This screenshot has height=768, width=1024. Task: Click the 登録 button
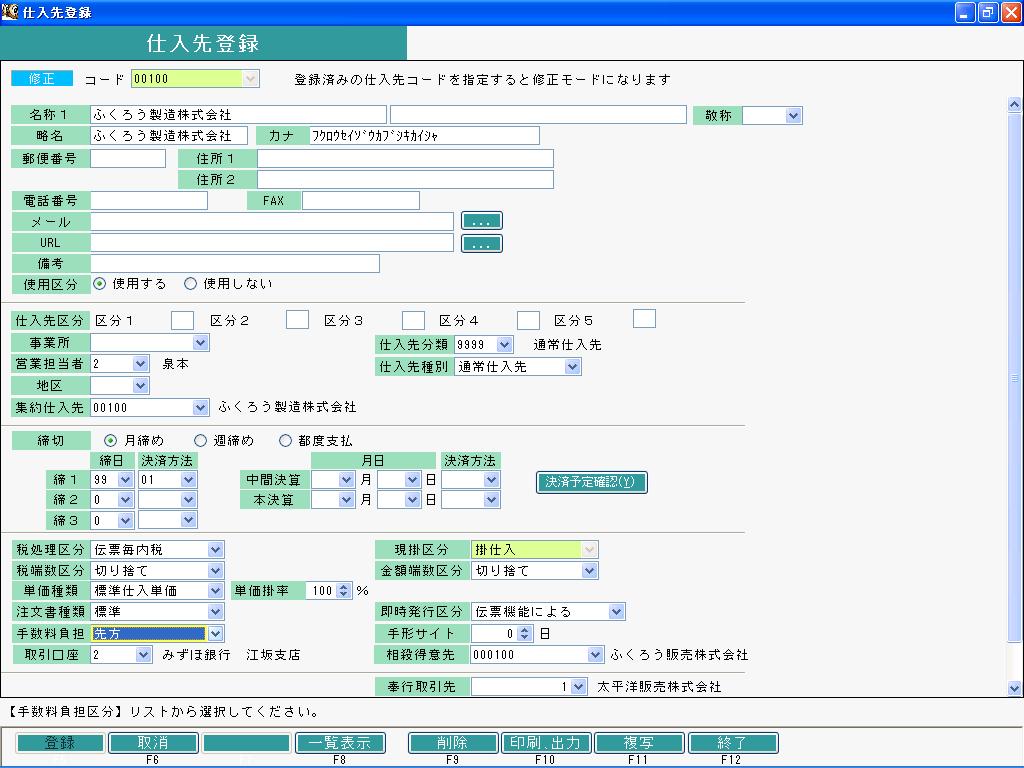point(60,743)
